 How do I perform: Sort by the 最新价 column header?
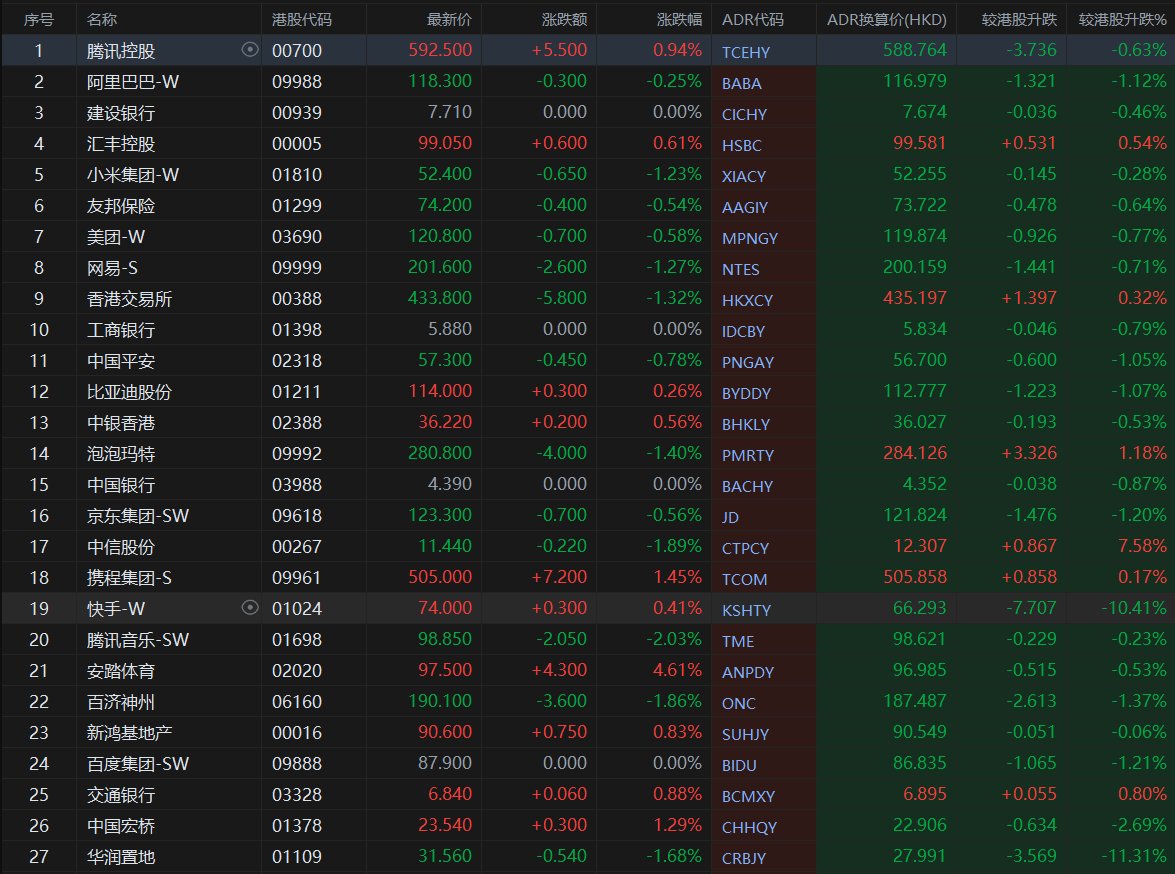[450, 19]
